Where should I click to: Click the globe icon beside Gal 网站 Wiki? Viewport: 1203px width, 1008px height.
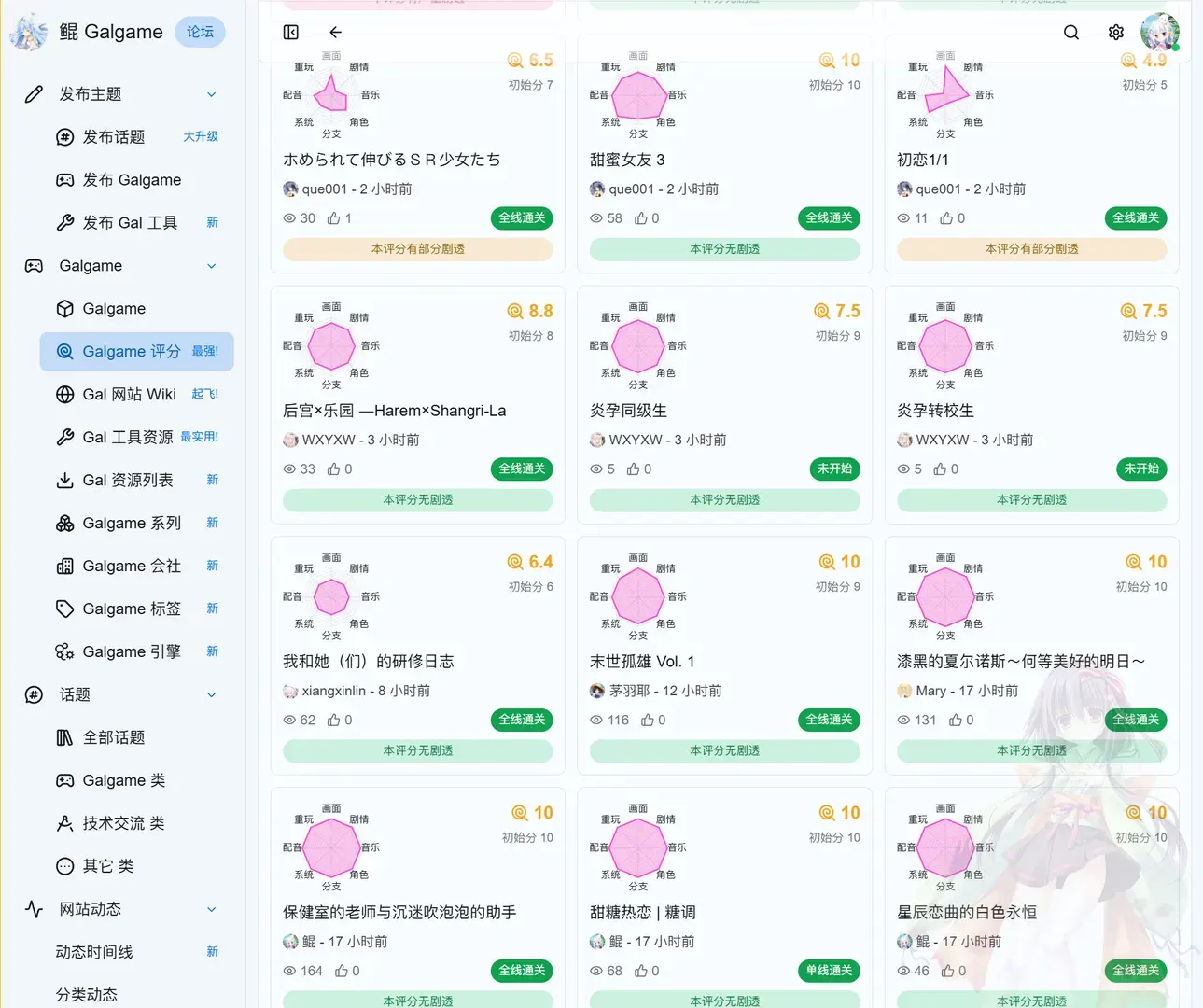click(x=65, y=395)
